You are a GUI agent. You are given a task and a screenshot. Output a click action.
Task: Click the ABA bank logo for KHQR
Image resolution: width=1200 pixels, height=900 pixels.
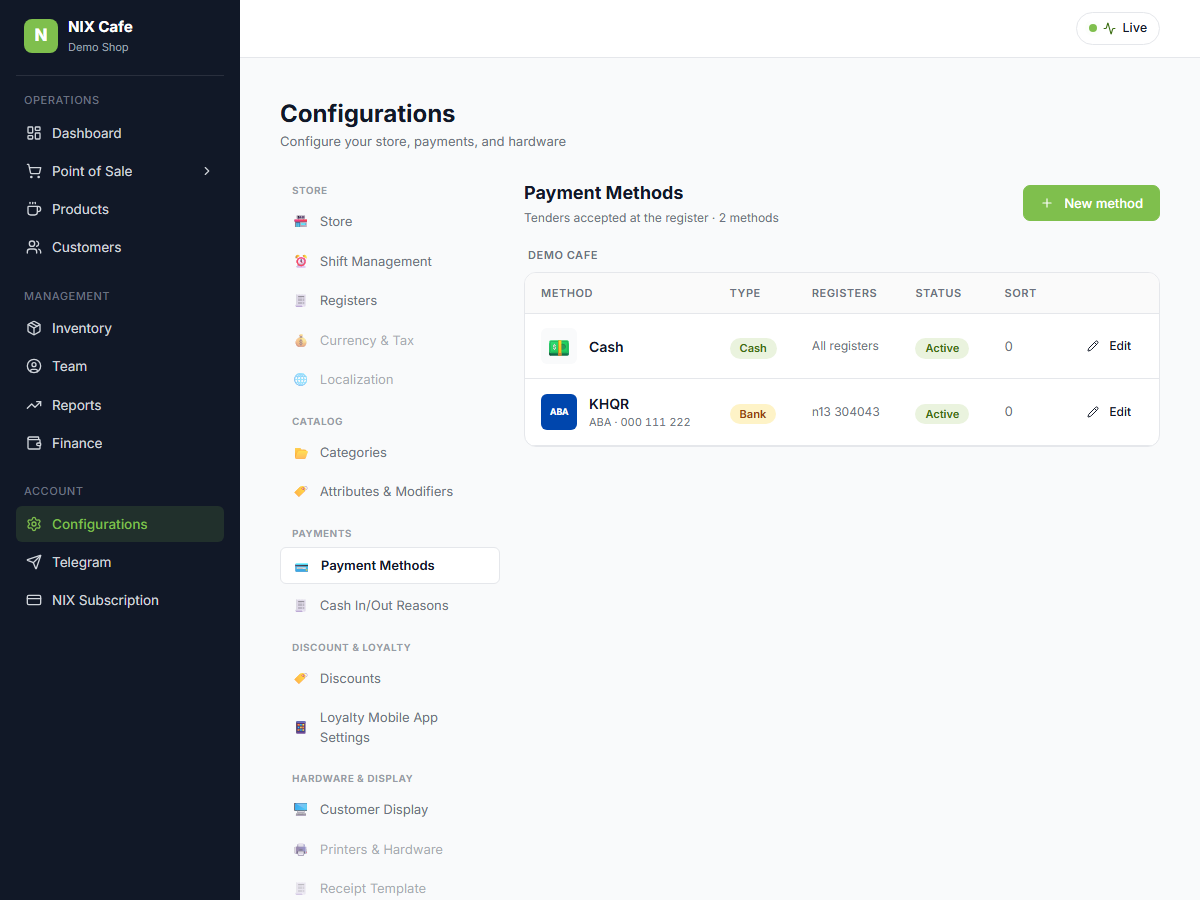point(559,412)
